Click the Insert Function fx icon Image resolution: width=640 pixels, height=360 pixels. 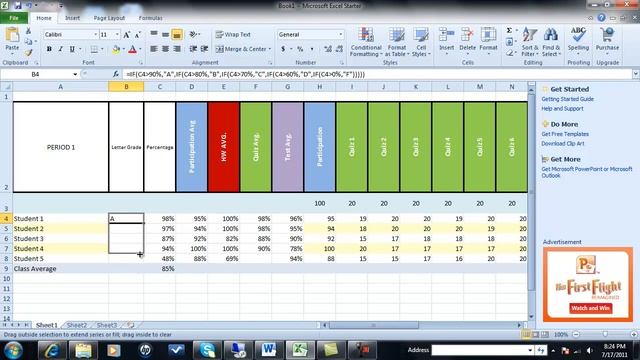(116, 74)
